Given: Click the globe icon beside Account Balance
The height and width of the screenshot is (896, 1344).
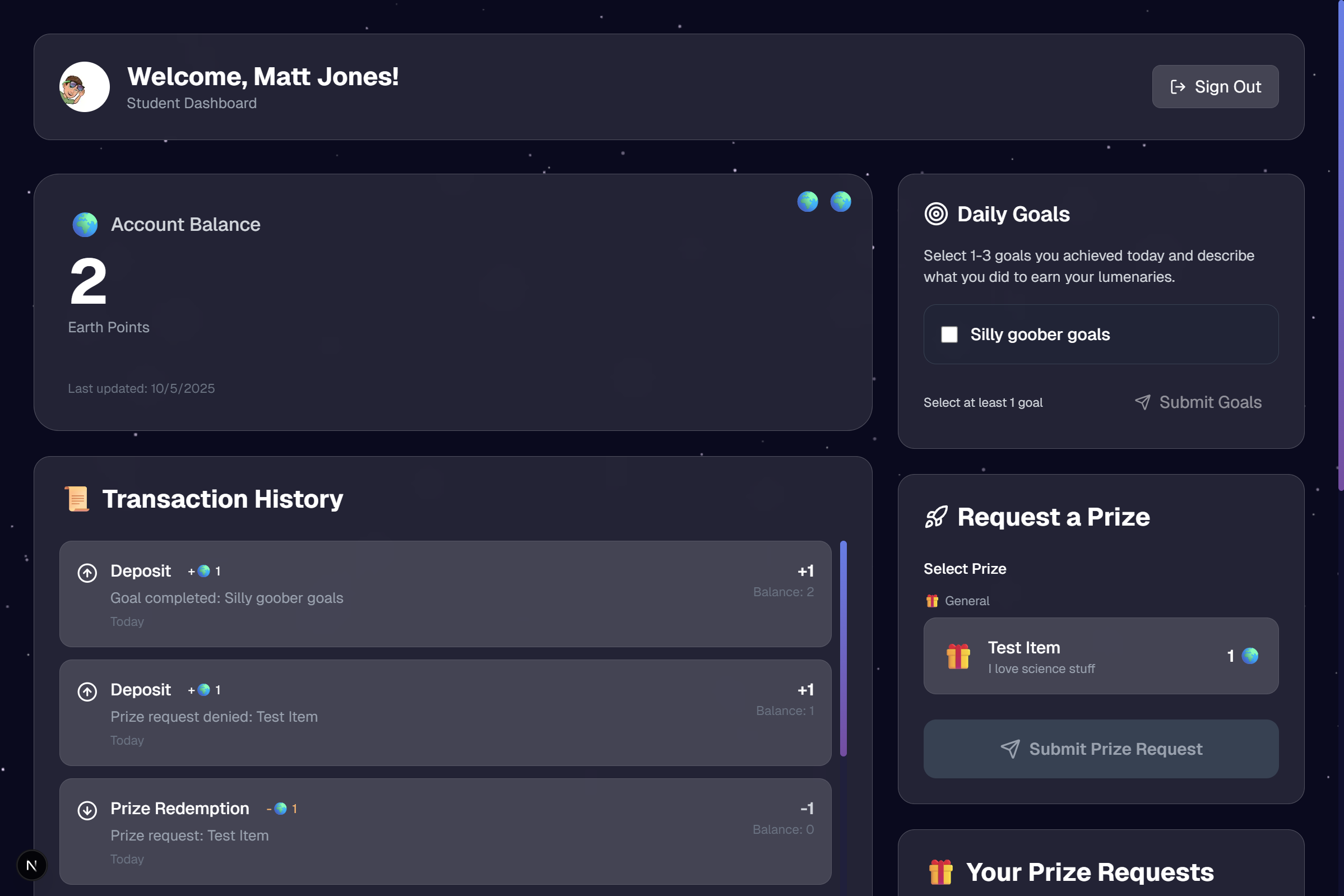Looking at the screenshot, I should [x=85, y=225].
